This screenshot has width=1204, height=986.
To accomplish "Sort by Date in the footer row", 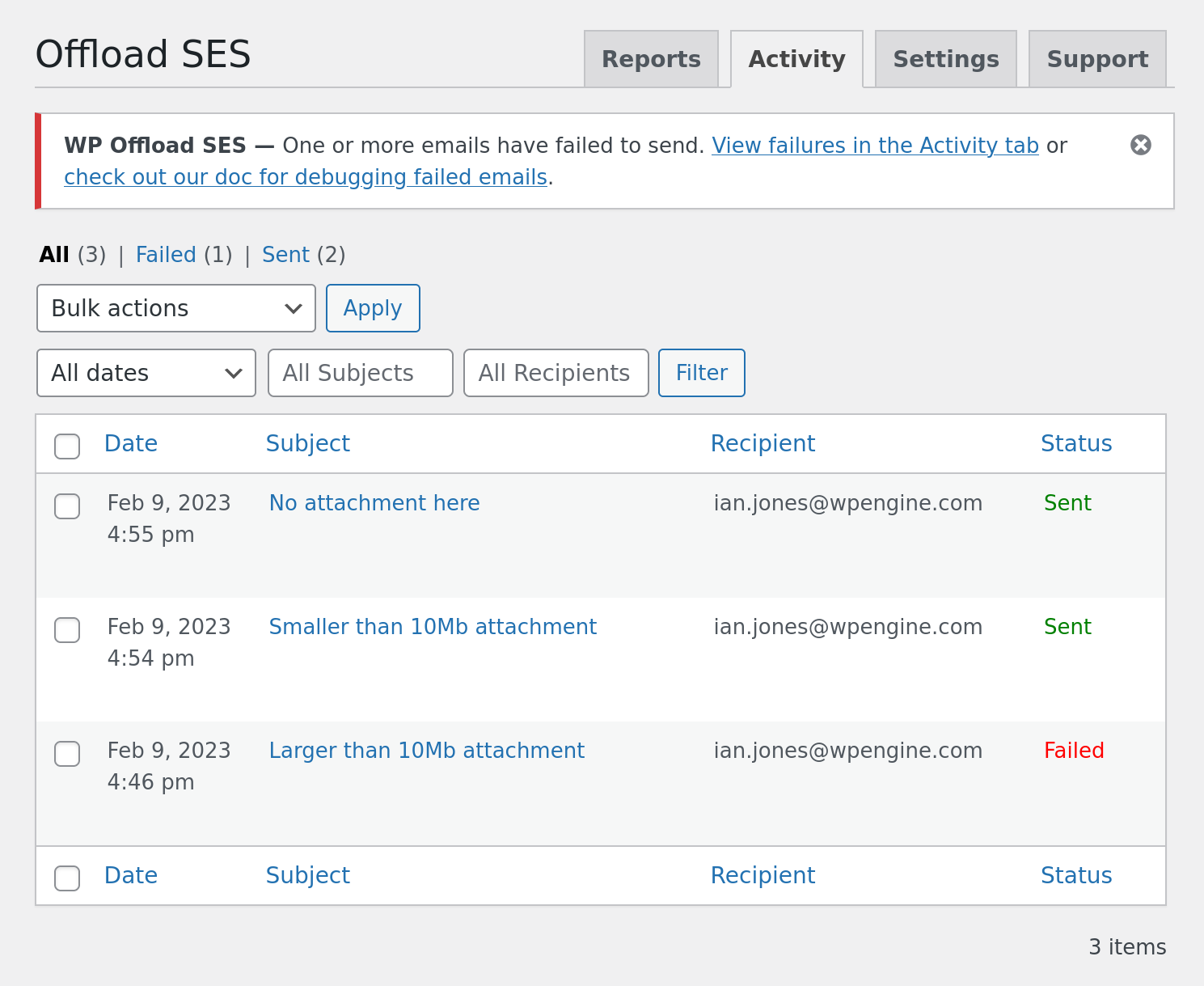I will tap(131, 875).
